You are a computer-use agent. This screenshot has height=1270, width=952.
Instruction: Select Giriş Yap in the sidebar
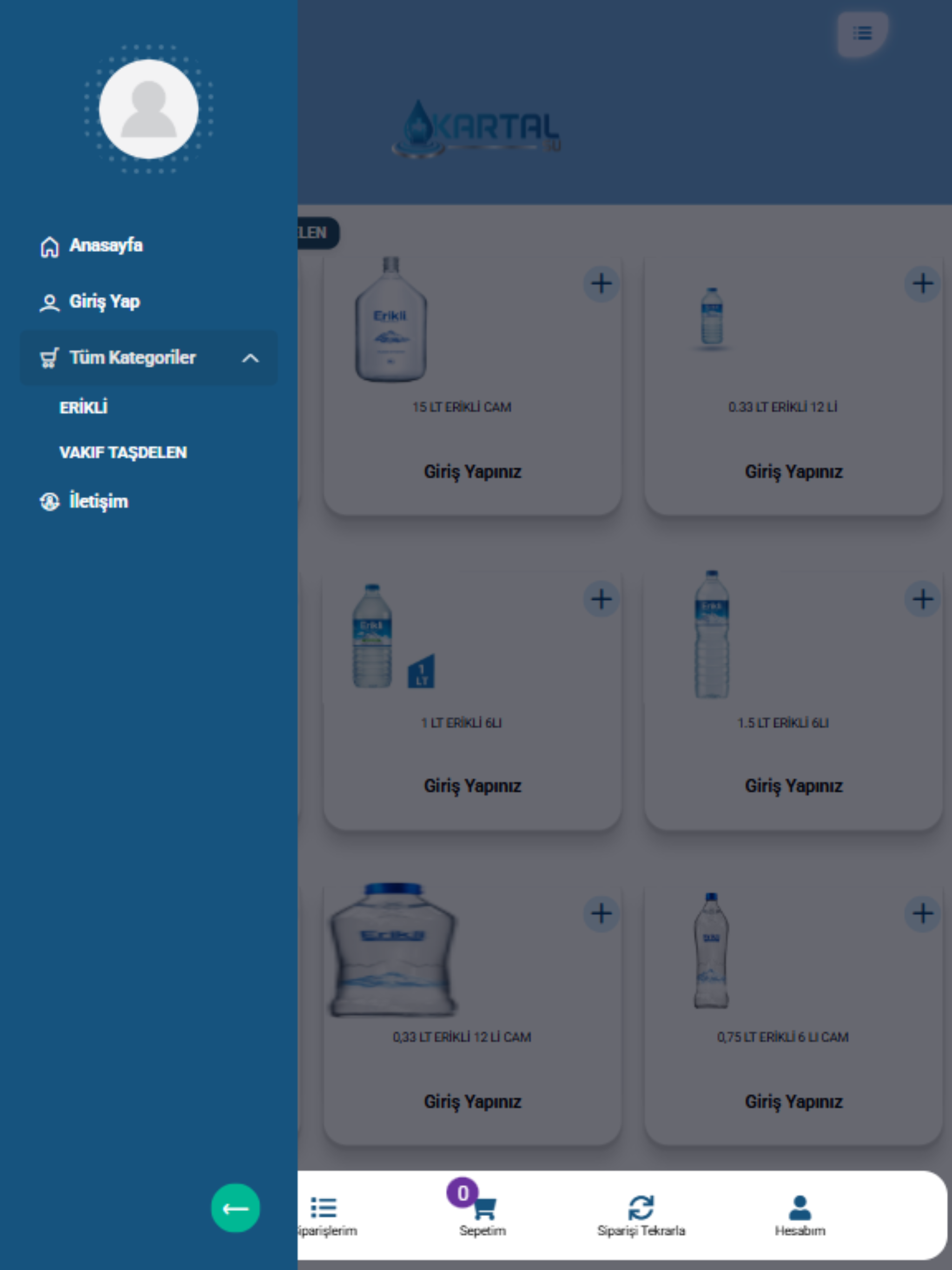149,301
